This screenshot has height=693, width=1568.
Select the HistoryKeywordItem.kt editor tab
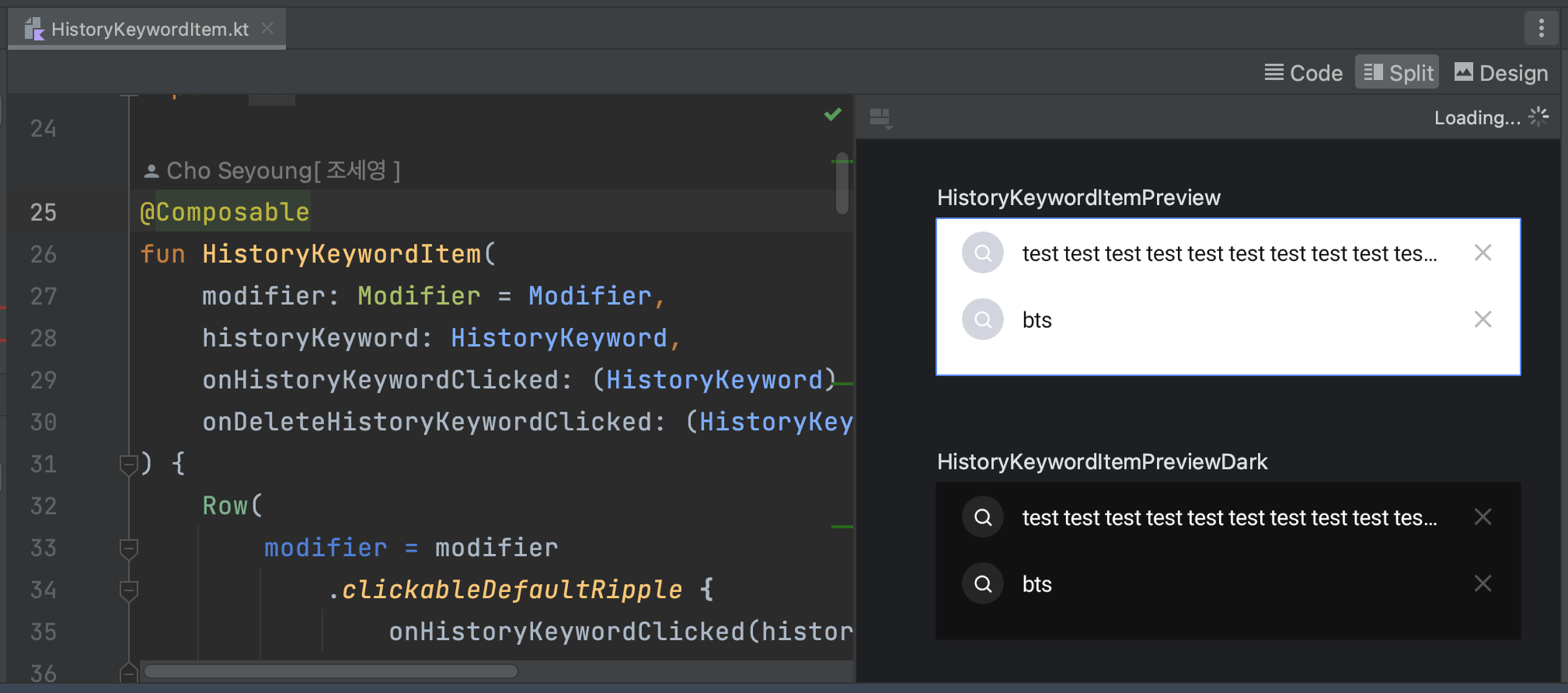(x=147, y=30)
